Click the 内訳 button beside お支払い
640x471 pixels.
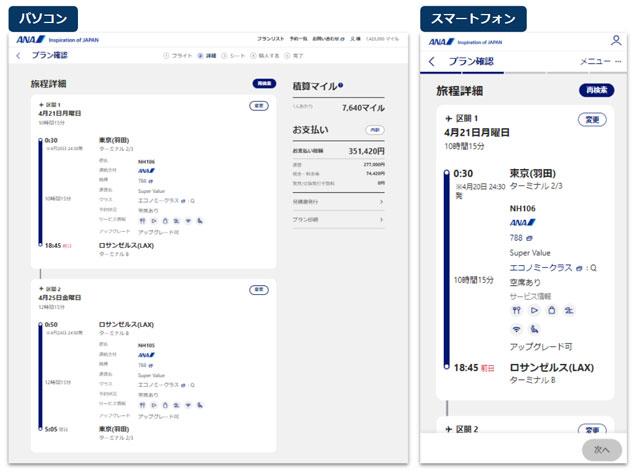point(375,130)
